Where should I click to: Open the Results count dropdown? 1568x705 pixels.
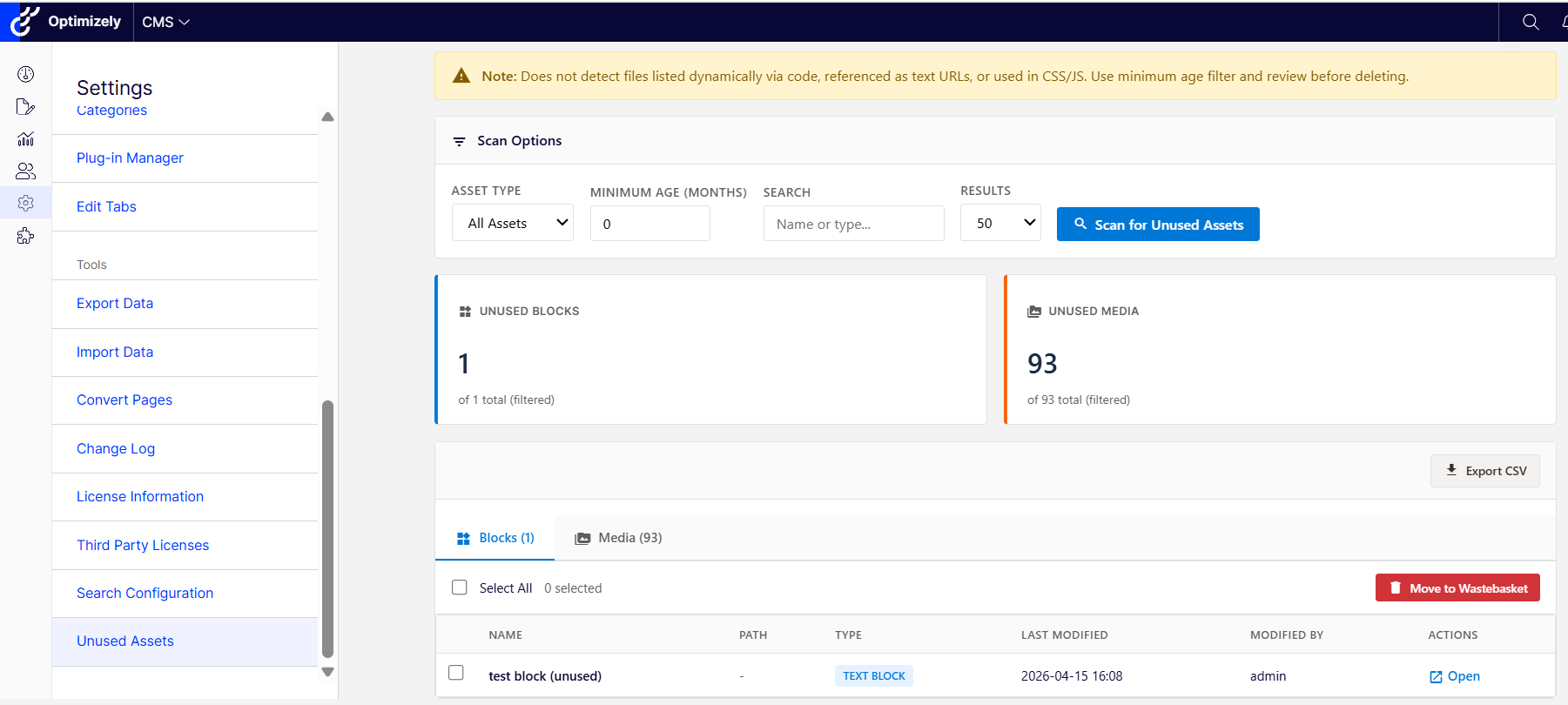coord(1000,223)
